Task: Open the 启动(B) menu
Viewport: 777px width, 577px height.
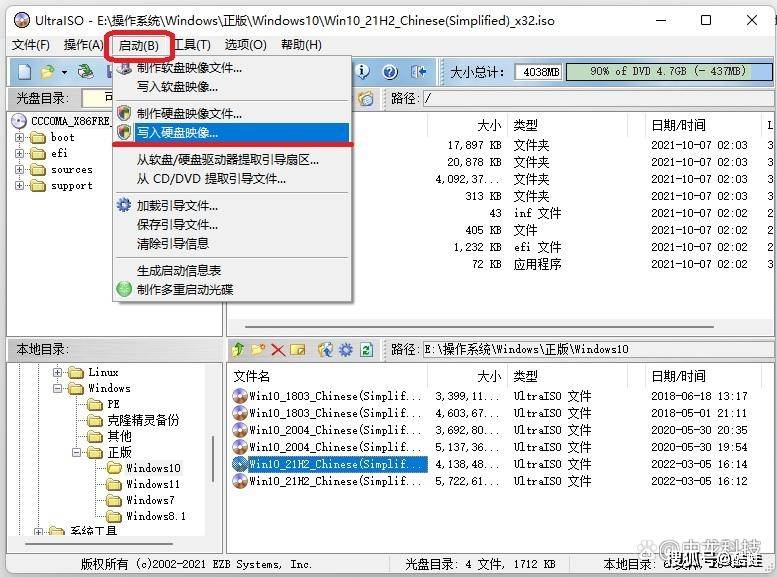Action: (x=139, y=46)
